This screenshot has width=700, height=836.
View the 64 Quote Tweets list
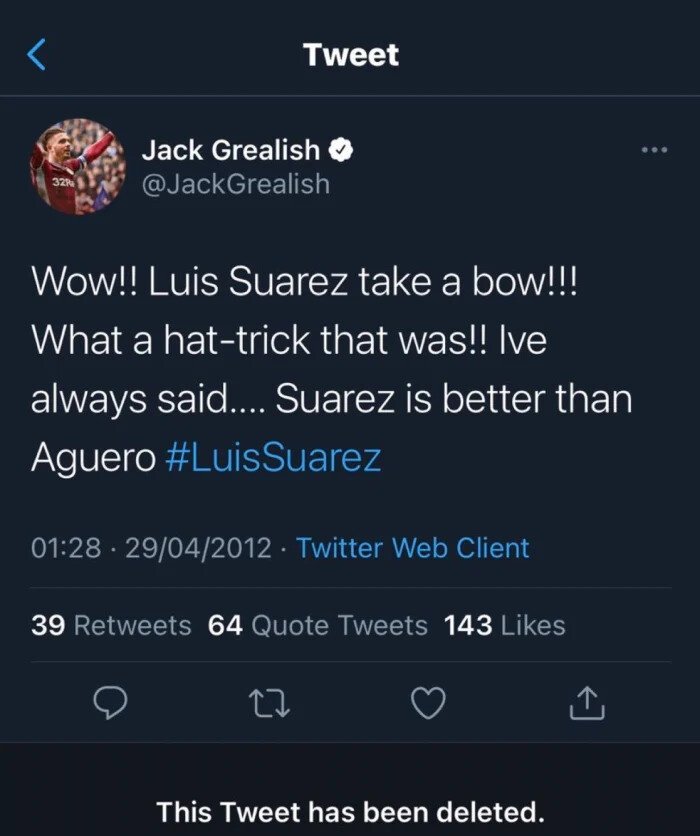(318, 626)
